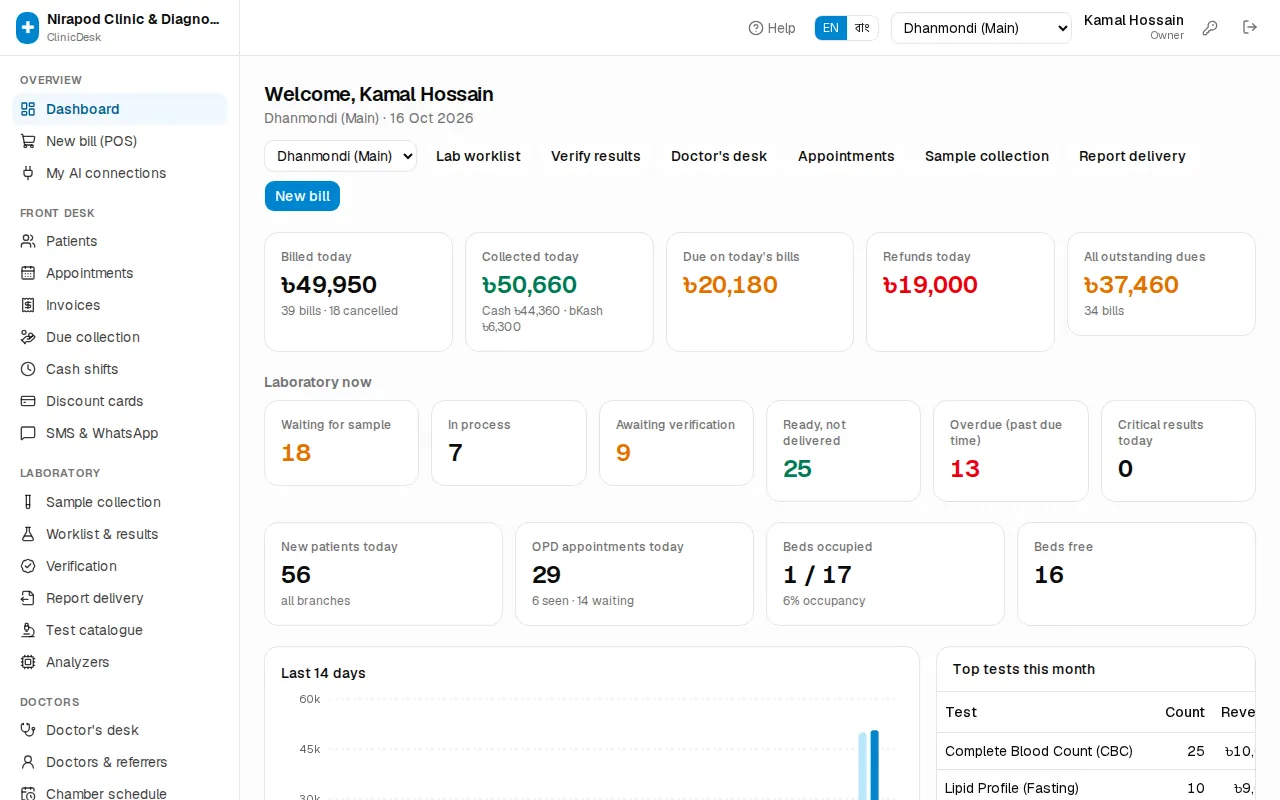
Task: Open the Lab worklist shortcut
Action: tap(478, 156)
